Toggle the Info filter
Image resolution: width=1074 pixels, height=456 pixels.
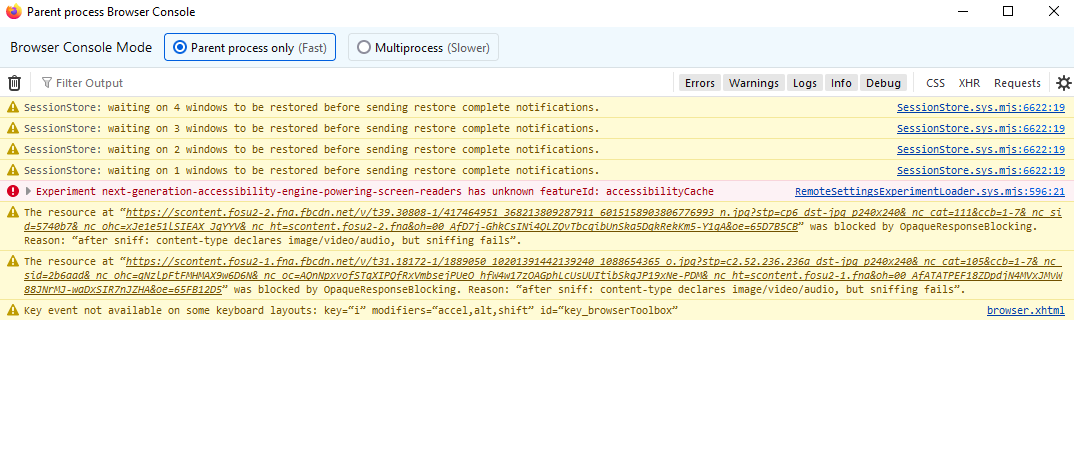coord(841,83)
